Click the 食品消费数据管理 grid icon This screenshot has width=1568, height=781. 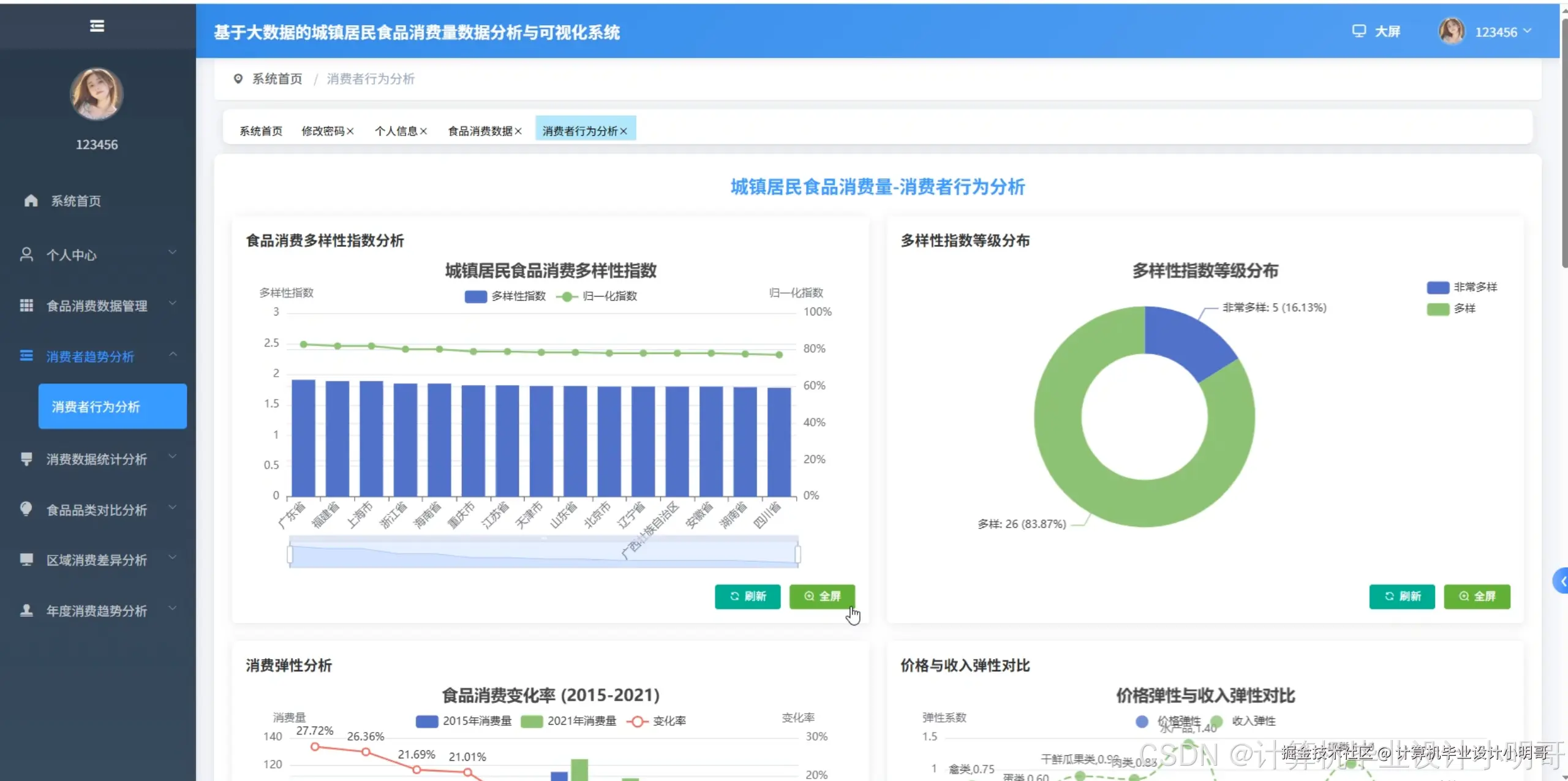click(x=26, y=305)
